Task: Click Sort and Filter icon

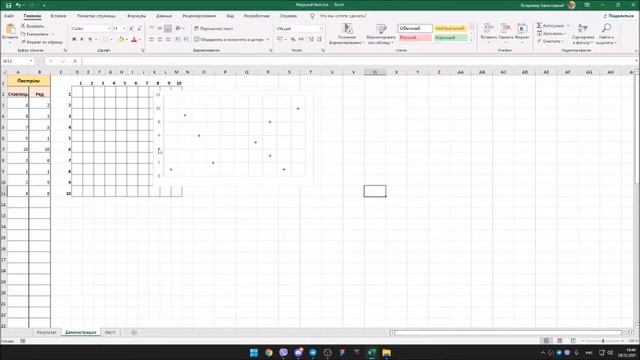Action: click(x=583, y=28)
